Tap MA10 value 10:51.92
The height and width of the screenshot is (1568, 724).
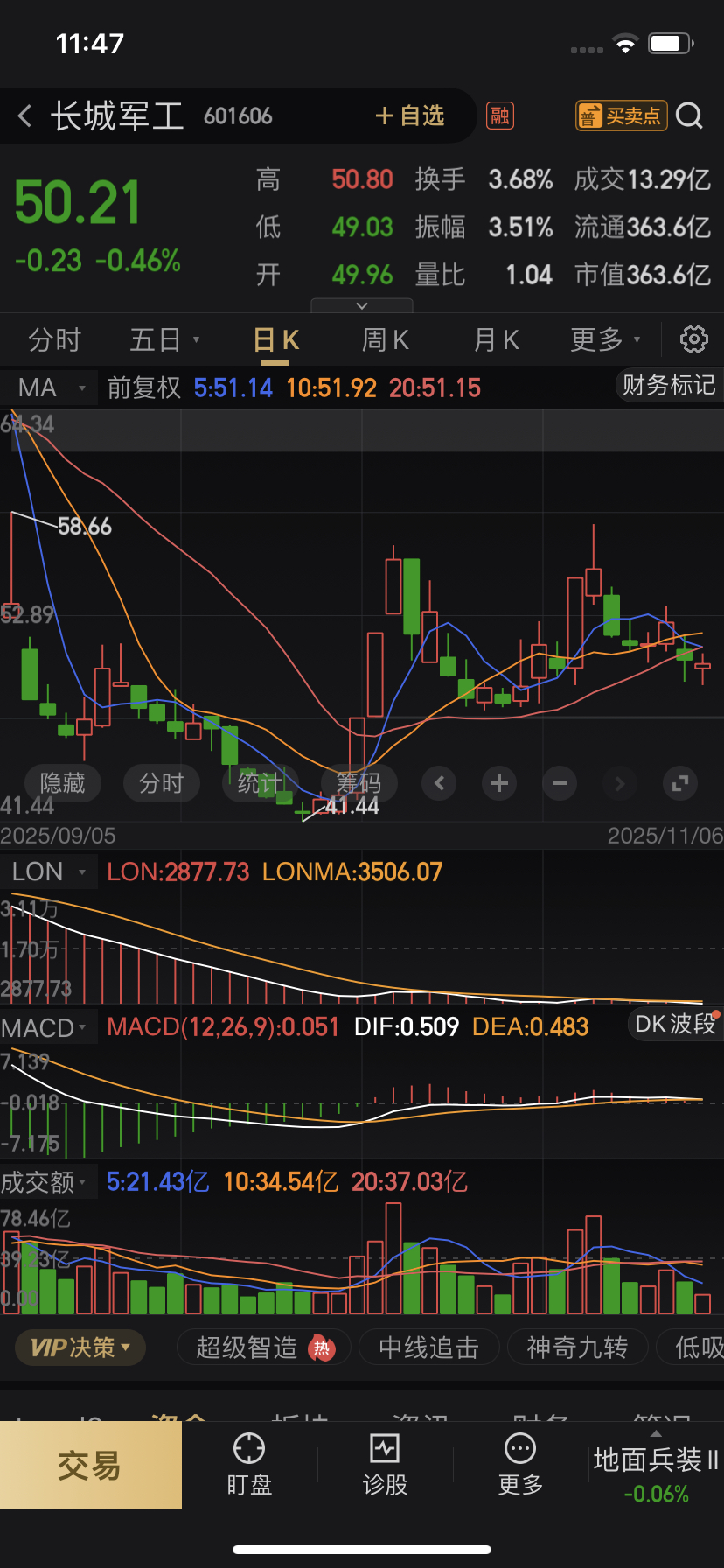click(x=331, y=388)
